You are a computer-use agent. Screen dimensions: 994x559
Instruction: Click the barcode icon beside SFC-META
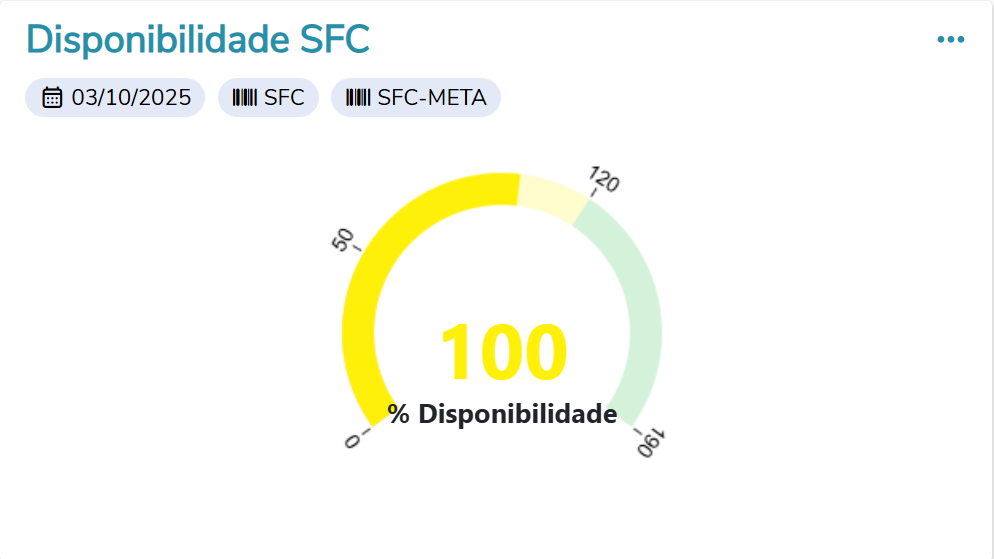coord(358,98)
